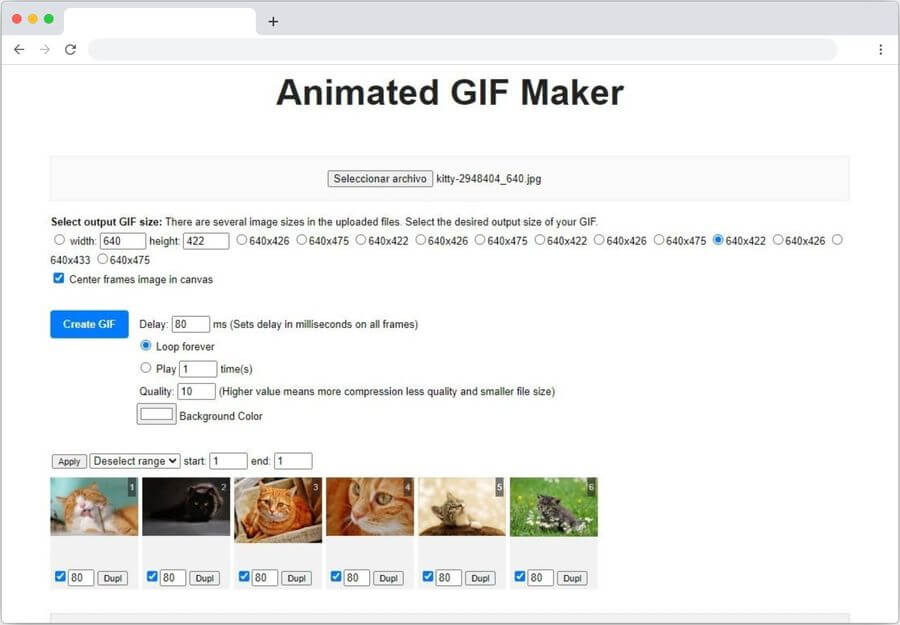
Task: Click the kitty-2948404_640.jpg file name
Action: coord(488,178)
